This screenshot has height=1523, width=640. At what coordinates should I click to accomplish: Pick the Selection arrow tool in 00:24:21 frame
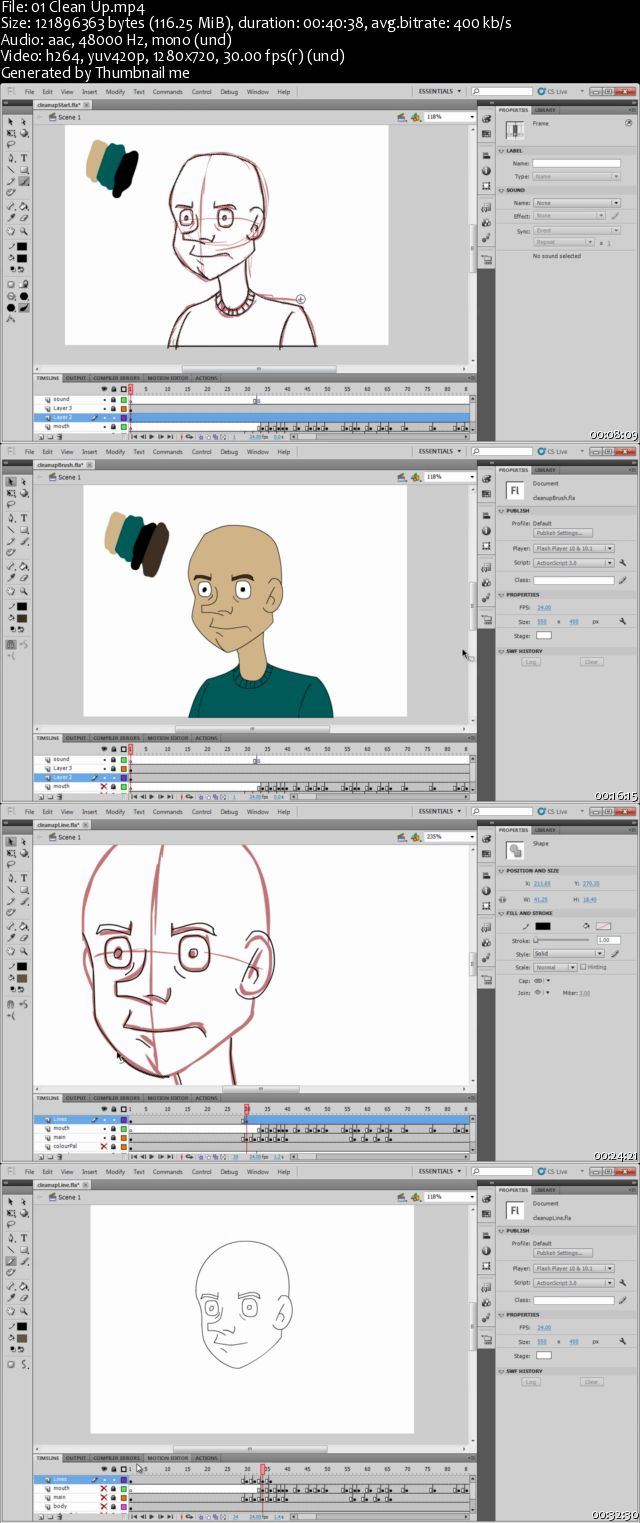(11, 842)
